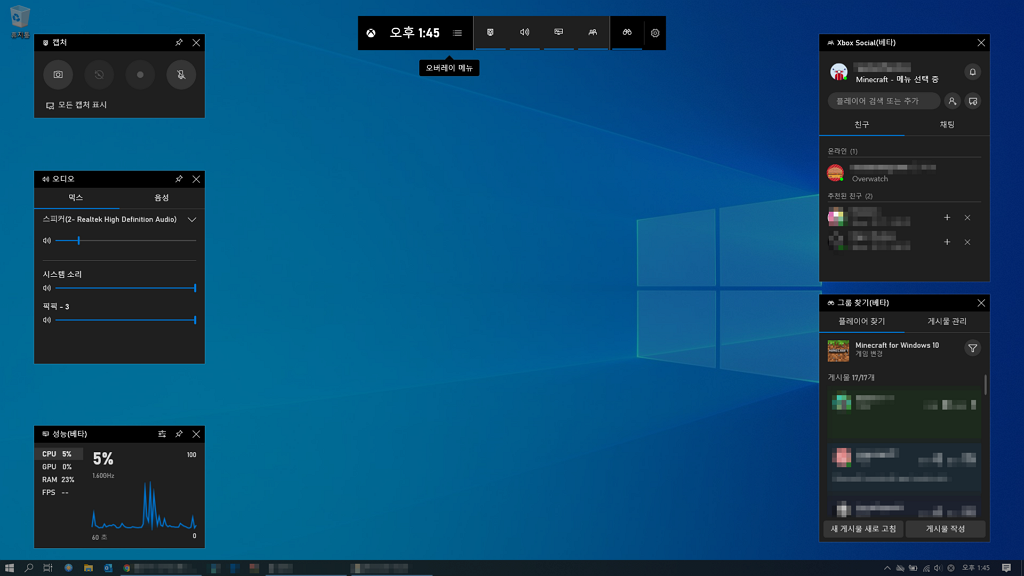Dismiss the first suggested friend
The image size is (1024, 576).
tap(967, 217)
